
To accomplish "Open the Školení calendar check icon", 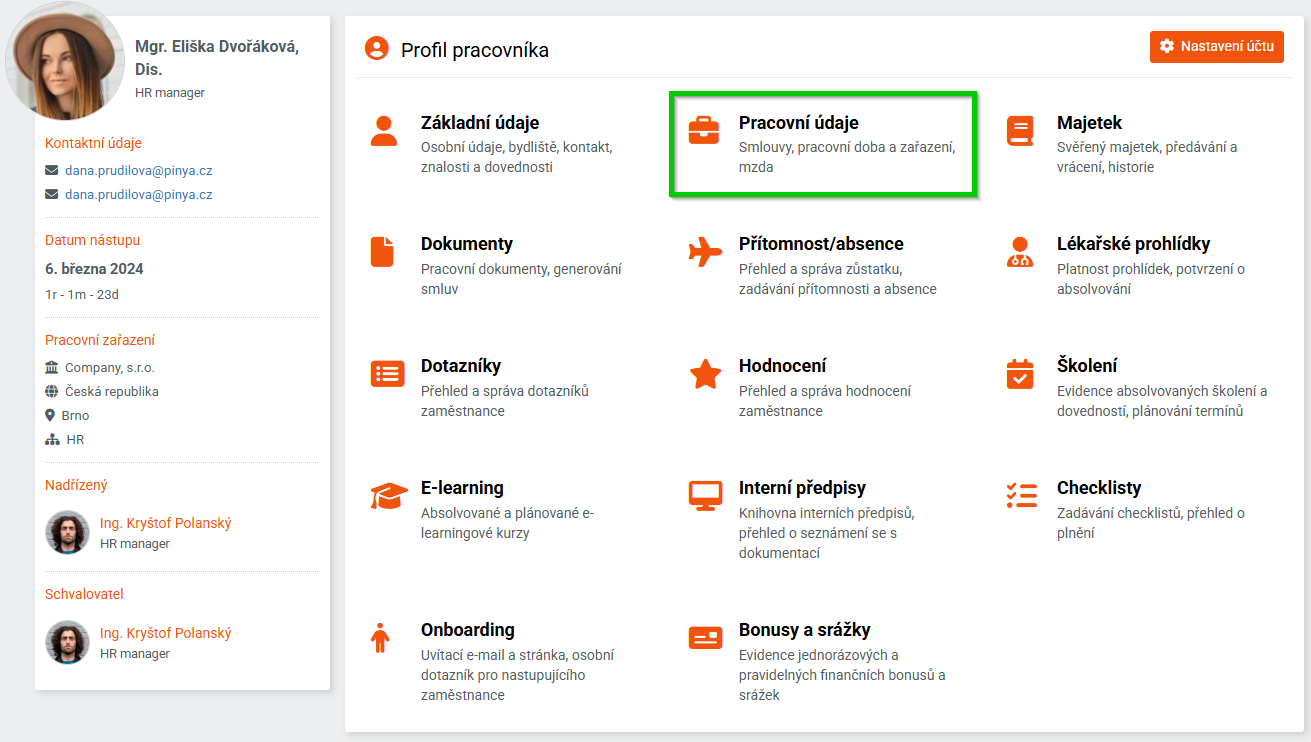I will pyautogui.click(x=1020, y=374).
